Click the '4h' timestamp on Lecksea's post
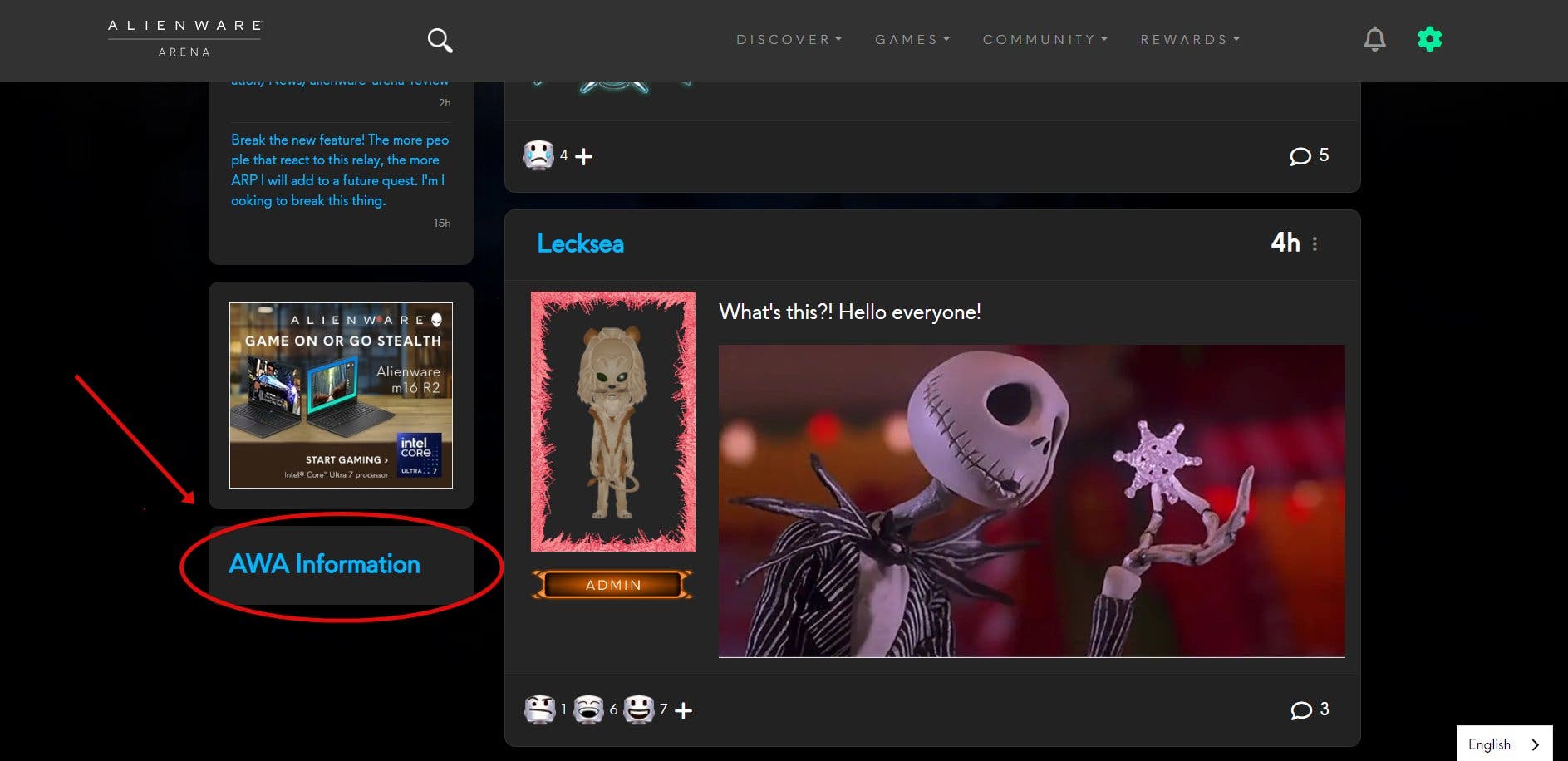Viewport: 1568px width, 761px height. point(1285,243)
